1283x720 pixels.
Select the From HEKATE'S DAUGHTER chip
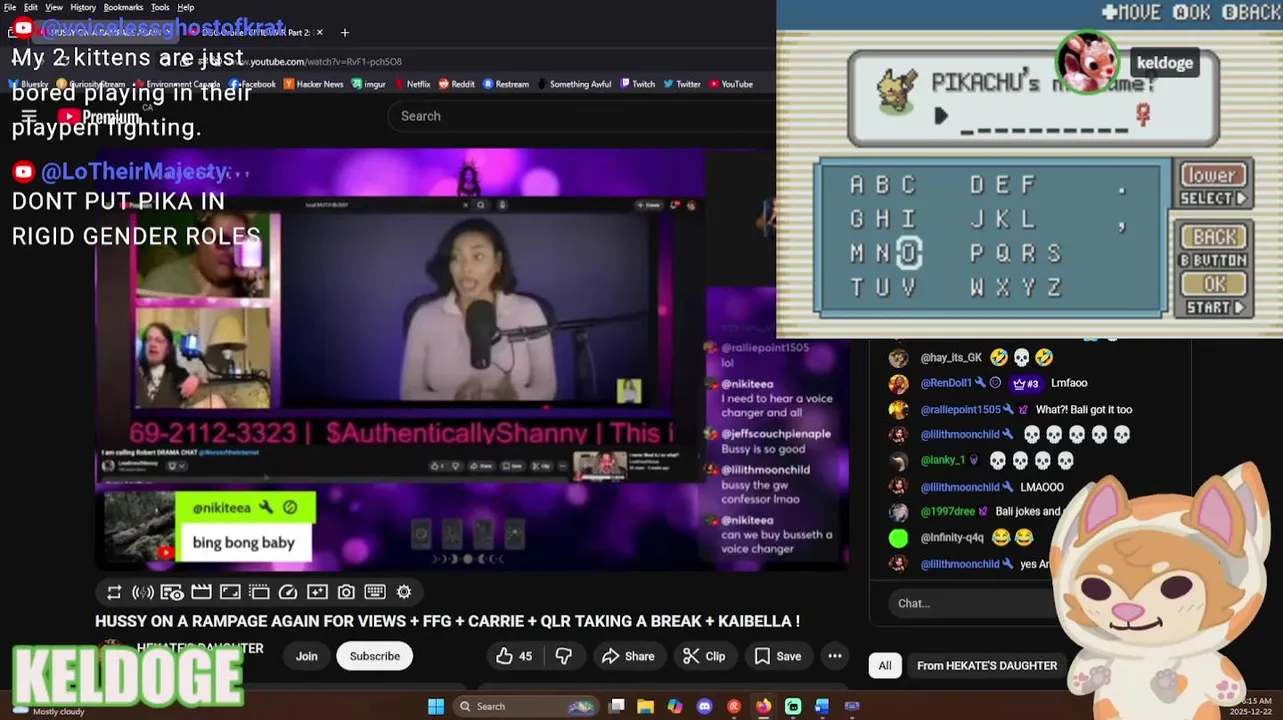[987, 665]
